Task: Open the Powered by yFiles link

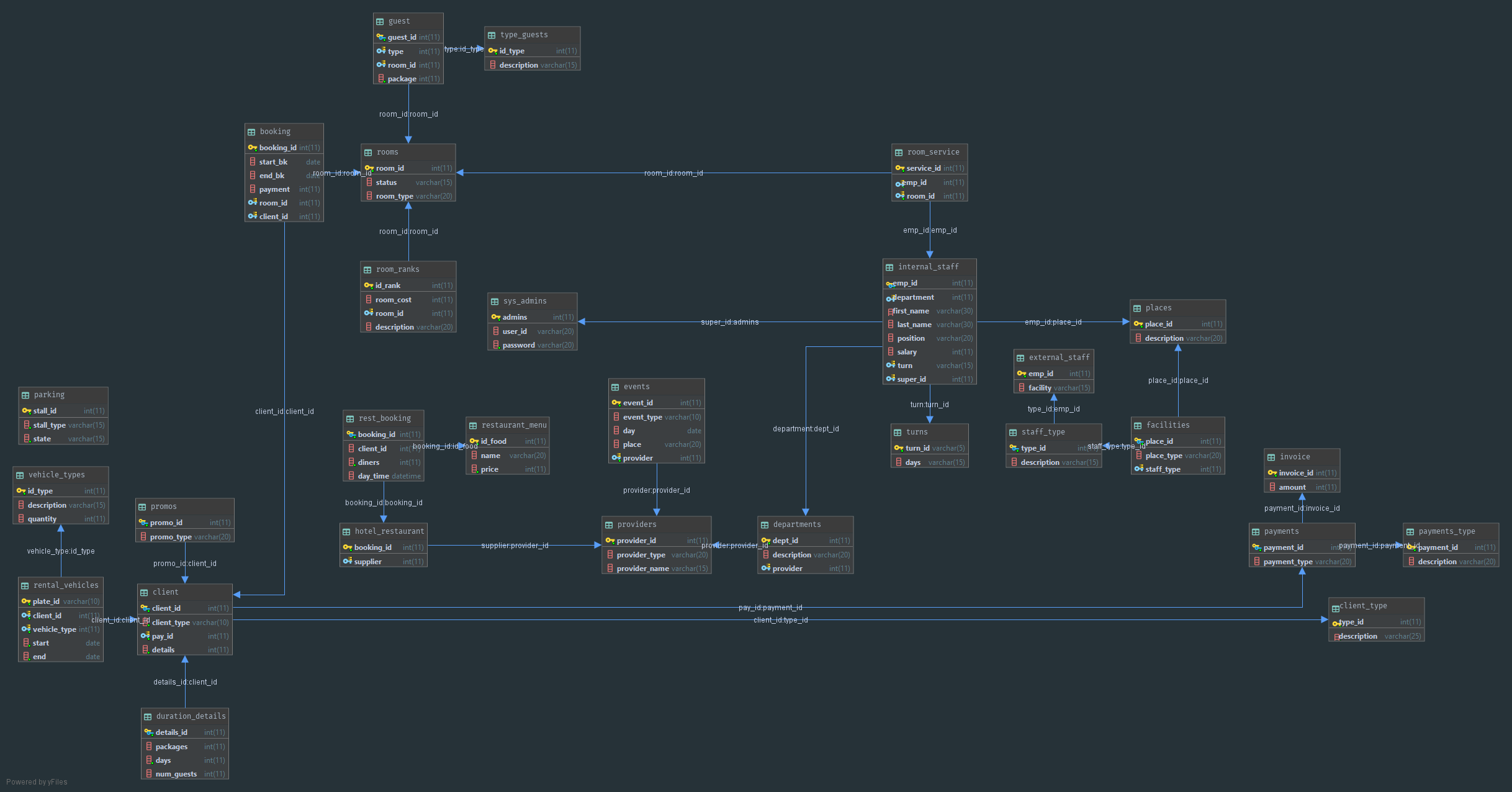Action: (x=37, y=782)
